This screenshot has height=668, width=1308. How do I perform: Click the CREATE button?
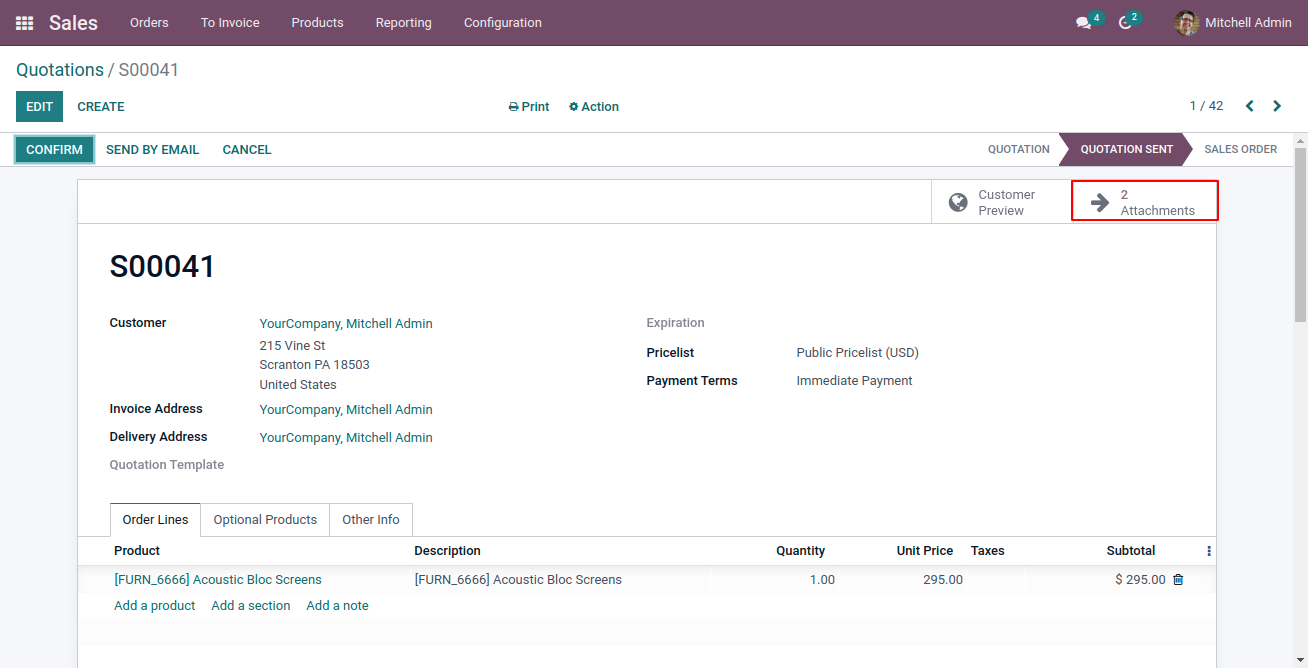coord(101,107)
